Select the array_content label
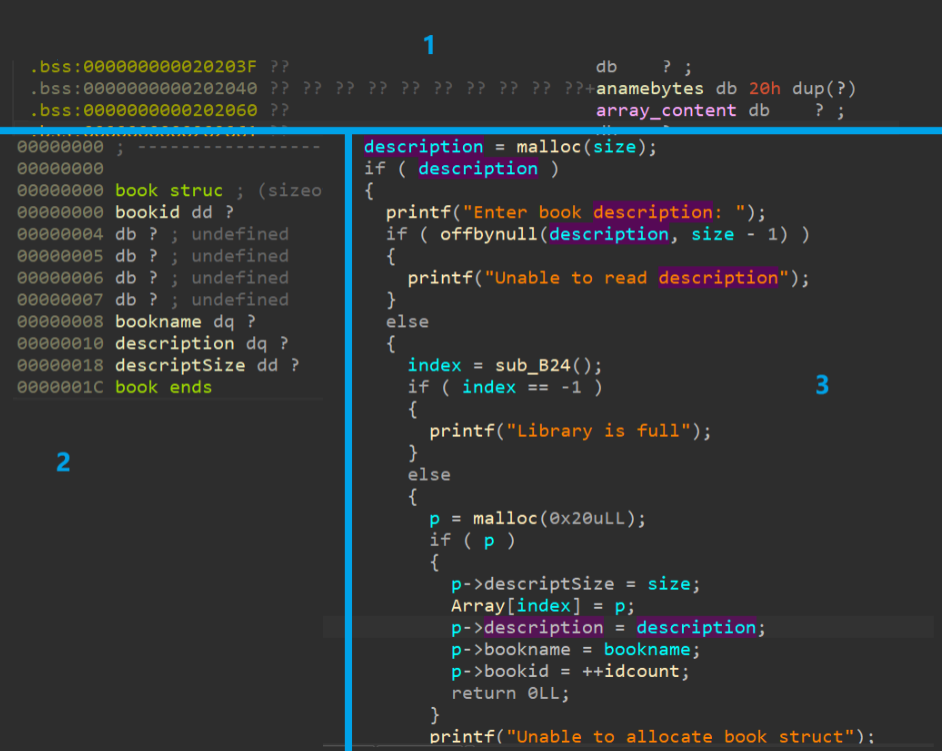 click(x=666, y=111)
